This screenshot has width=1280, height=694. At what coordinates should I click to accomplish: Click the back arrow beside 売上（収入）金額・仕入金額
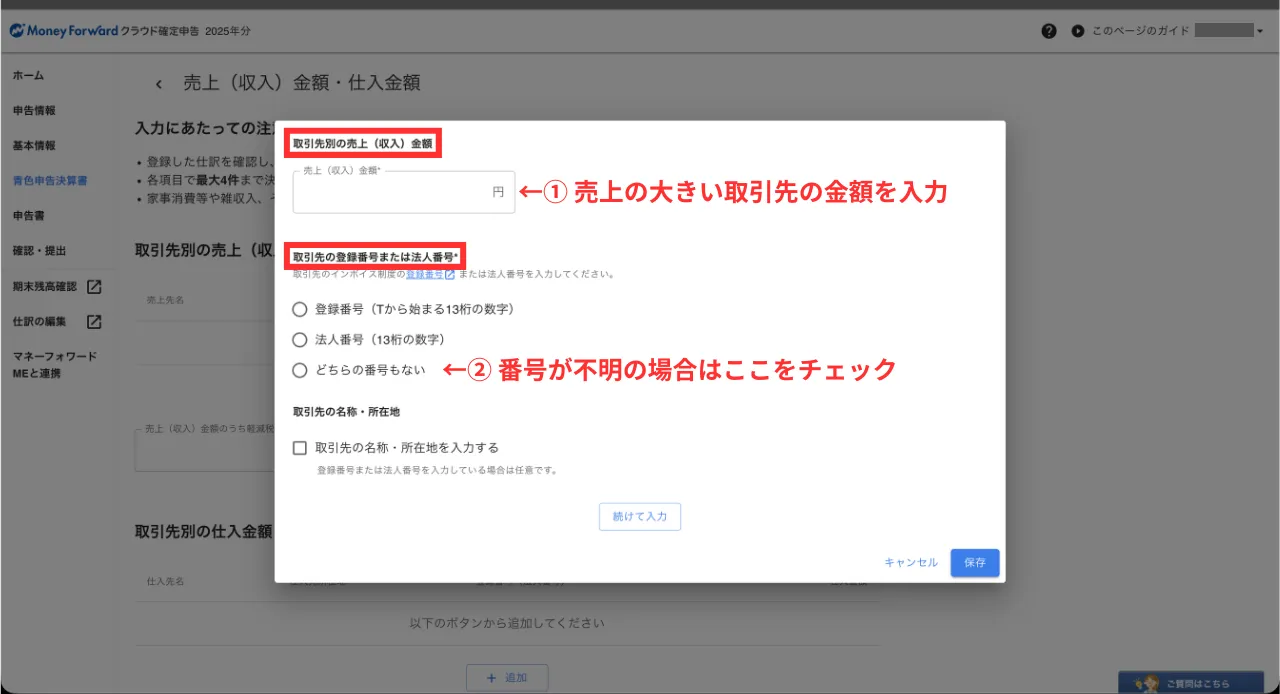[x=158, y=84]
